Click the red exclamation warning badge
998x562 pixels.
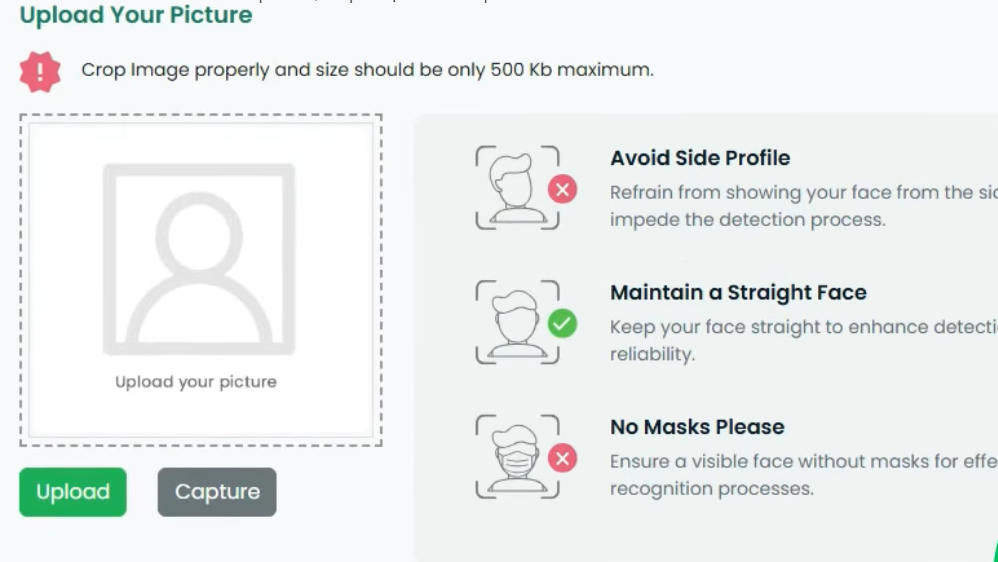[40, 71]
